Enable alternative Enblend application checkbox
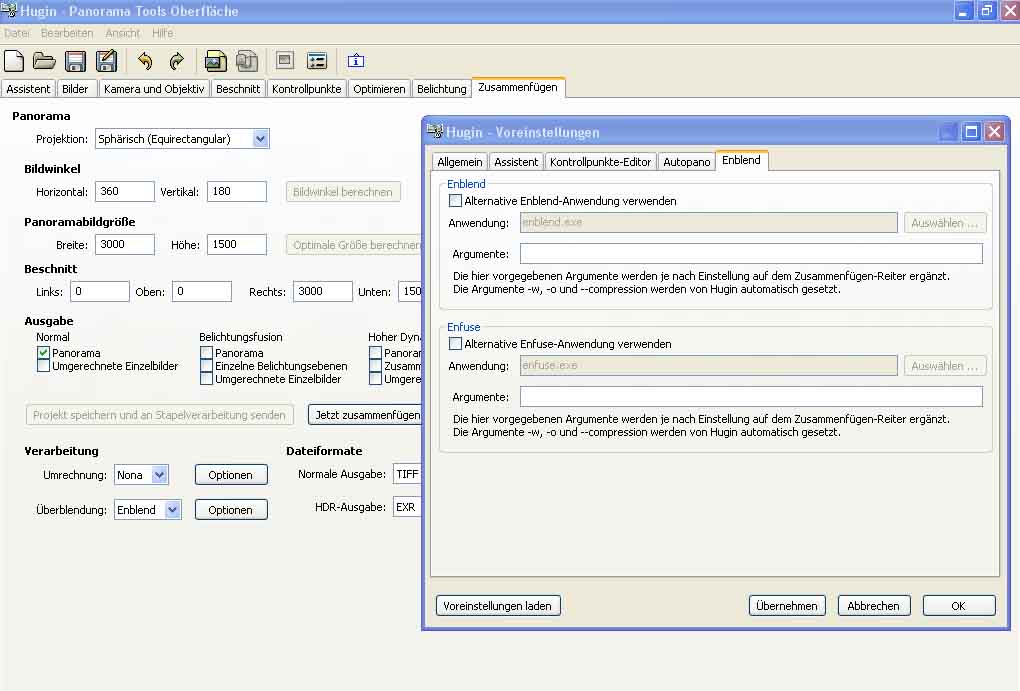 (x=456, y=201)
